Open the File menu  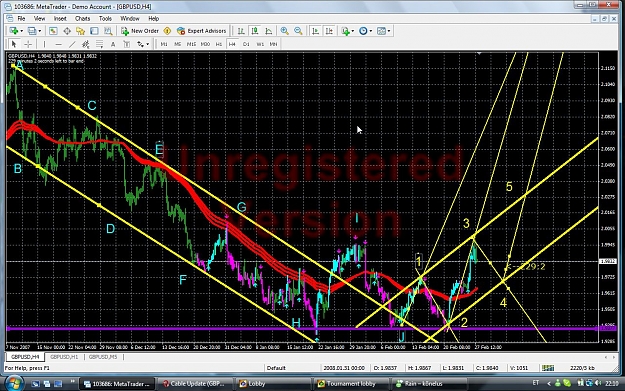tap(21, 18)
